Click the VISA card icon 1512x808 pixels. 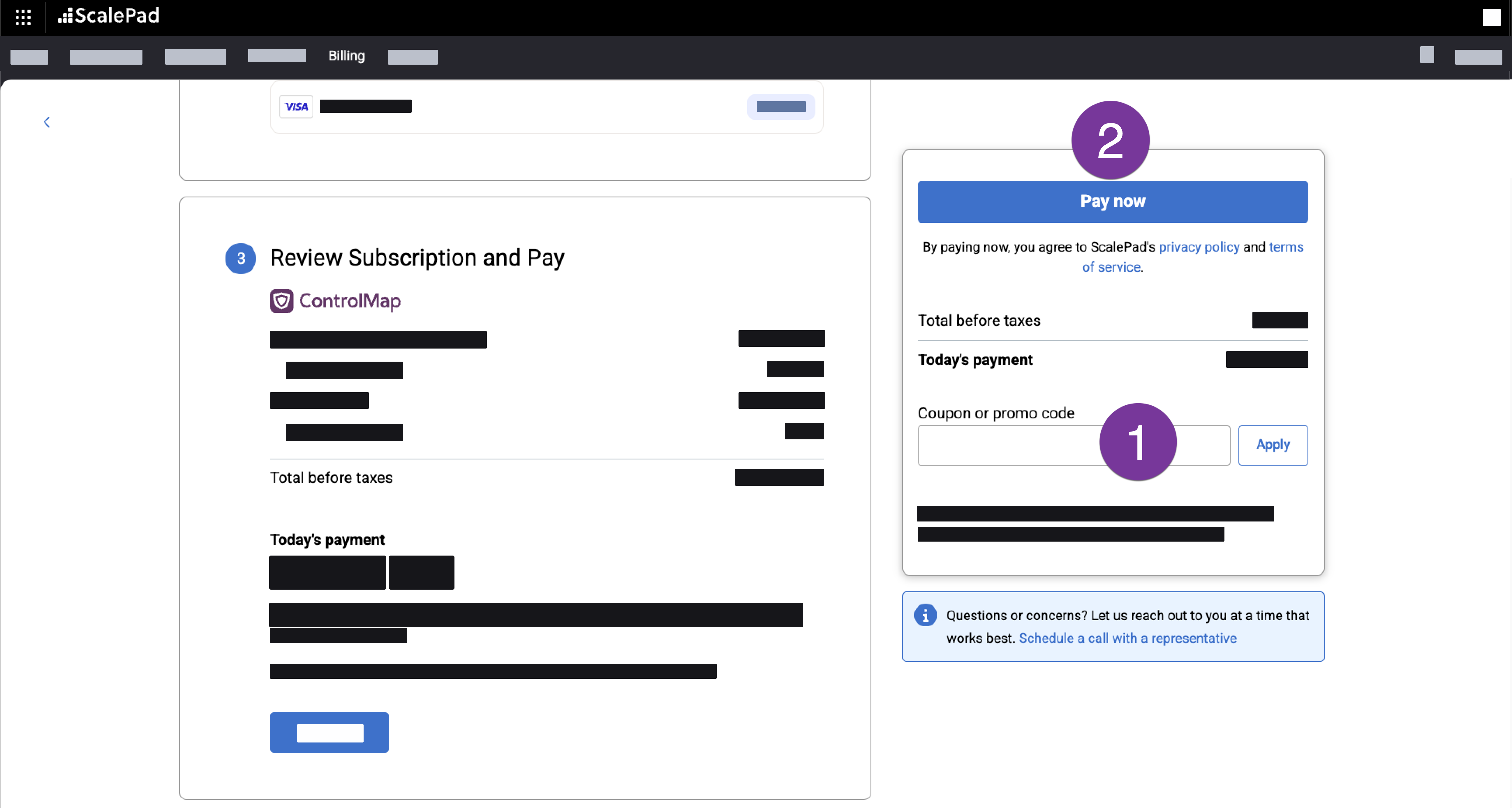pyautogui.click(x=296, y=107)
